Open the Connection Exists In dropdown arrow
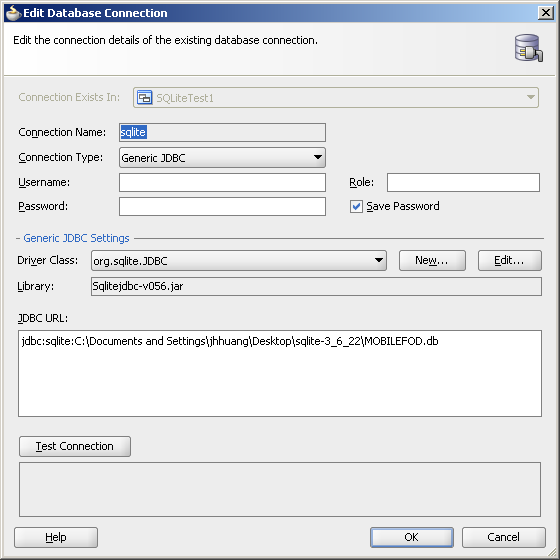Viewport: 560px width, 560px height. 530,97
